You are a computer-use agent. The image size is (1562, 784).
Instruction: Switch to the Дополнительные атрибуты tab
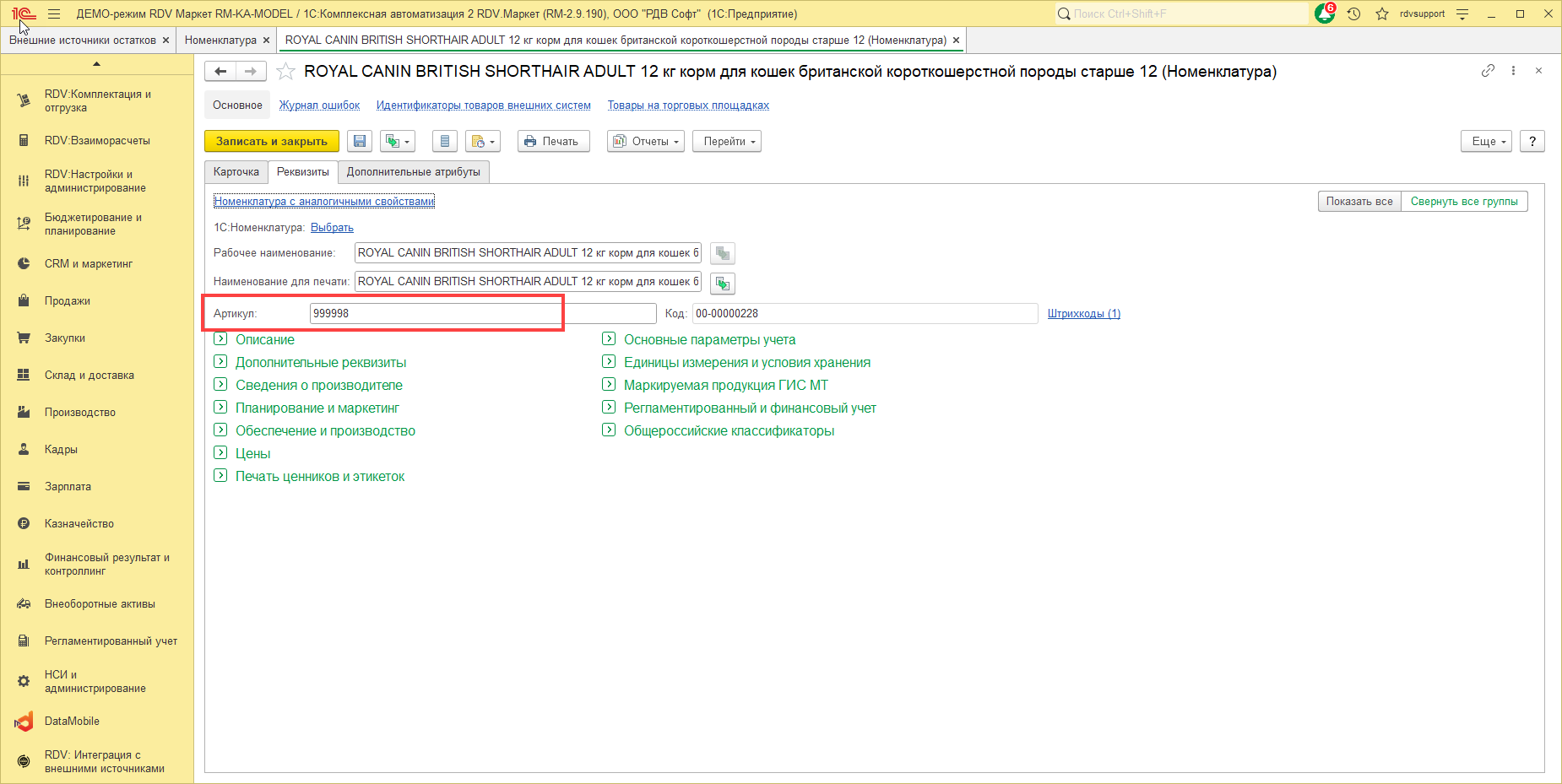414,172
